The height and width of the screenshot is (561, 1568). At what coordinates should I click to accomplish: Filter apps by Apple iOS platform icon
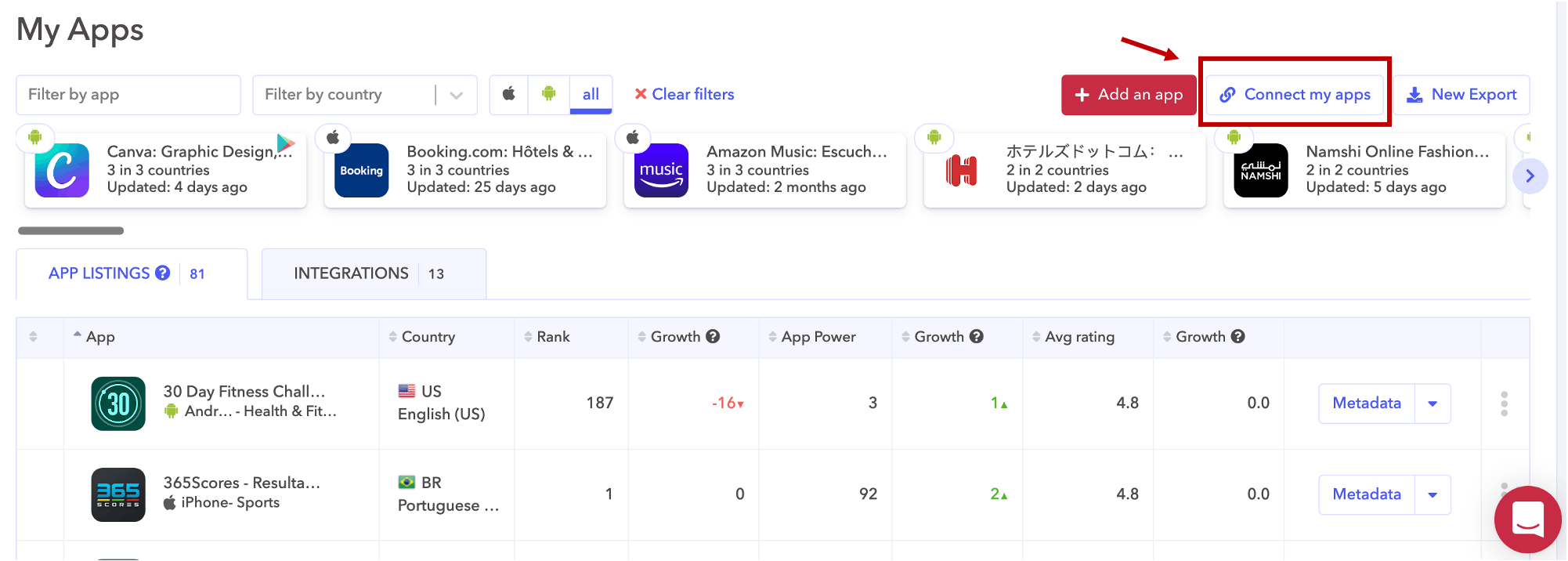[509, 95]
